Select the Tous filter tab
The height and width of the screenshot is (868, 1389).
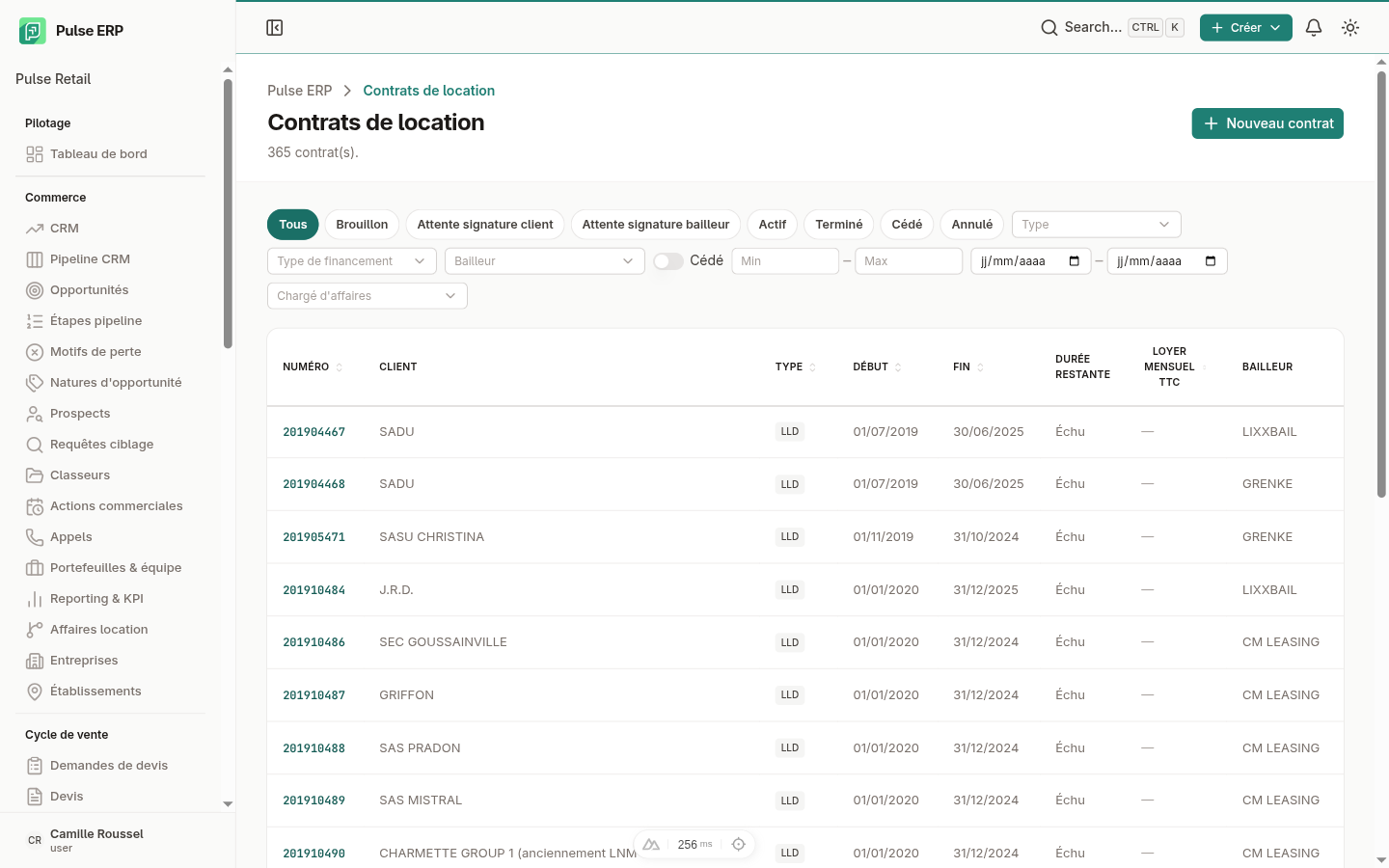pos(293,225)
